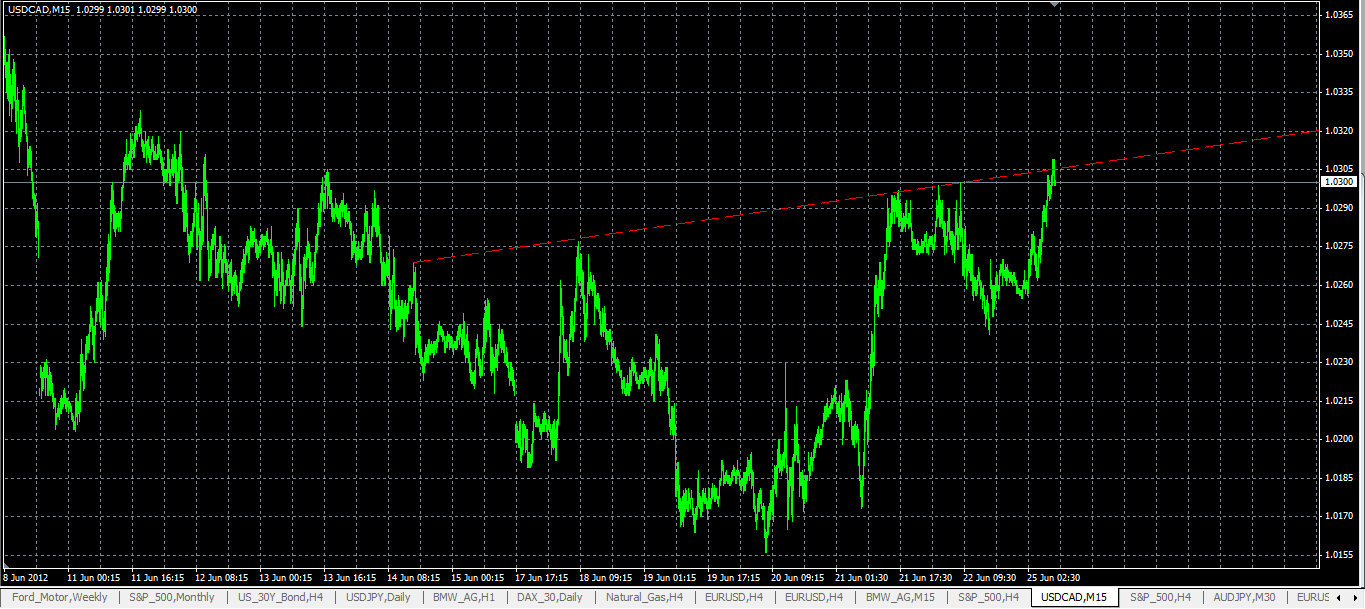Screen dimensions: 1365x609
Task: Click the 1.0290 price axis label
Action: [x=1339, y=208]
